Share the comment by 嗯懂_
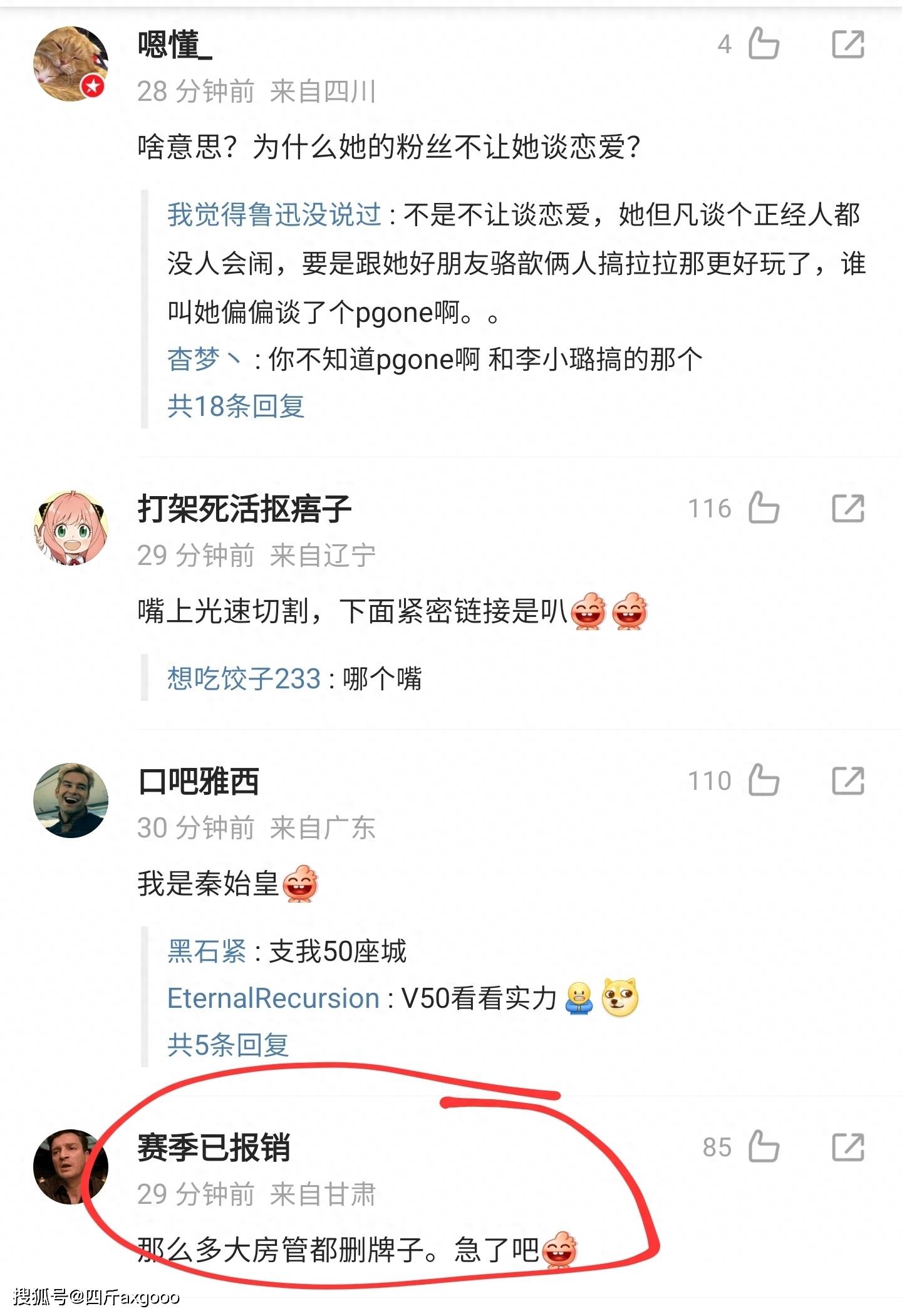The width and height of the screenshot is (902, 1316). [x=848, y=44]
